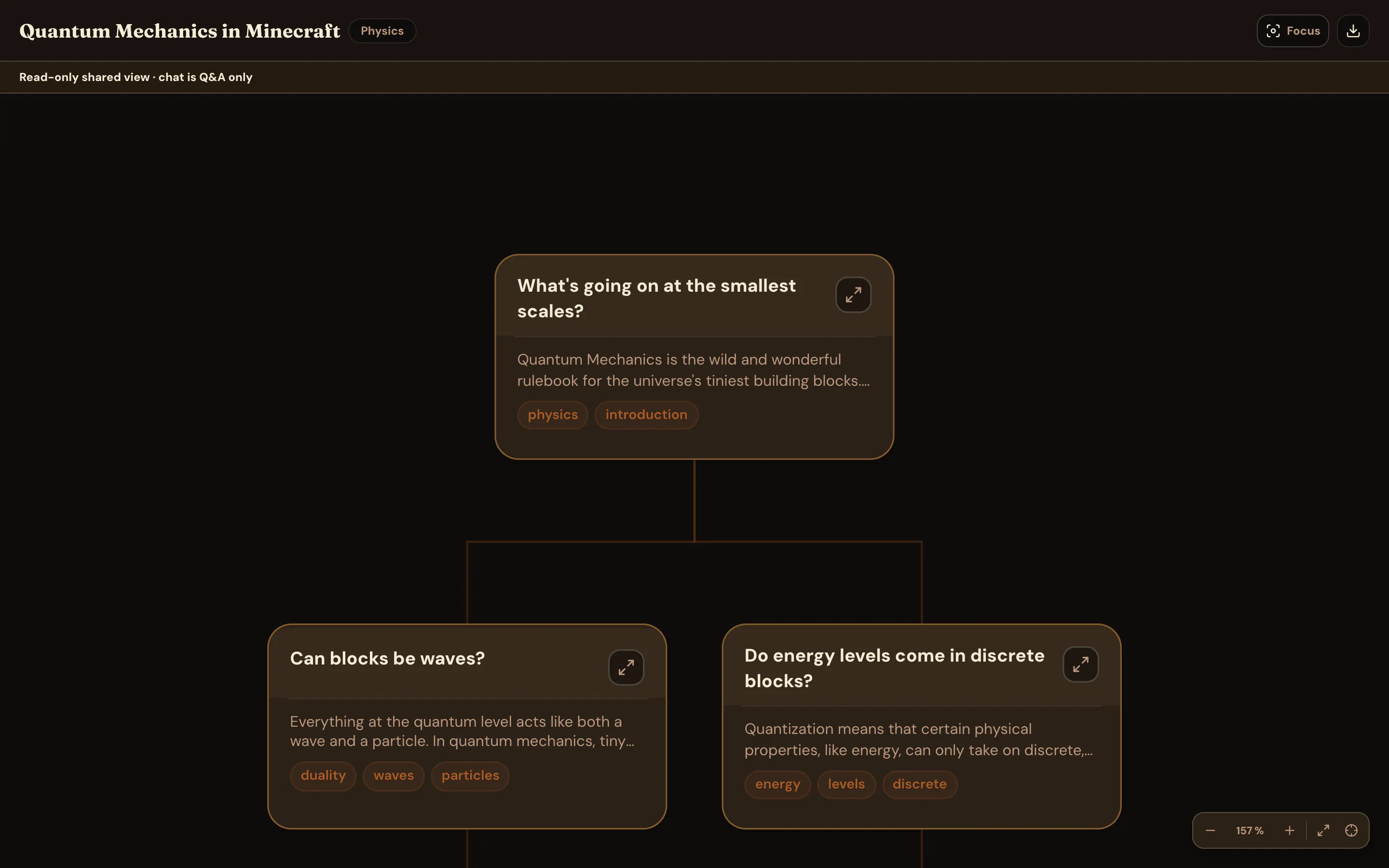Click 'Do energy levels come in discrete blocks?' heading
This screenshot has height=868, width=1389.
[894, 668]
